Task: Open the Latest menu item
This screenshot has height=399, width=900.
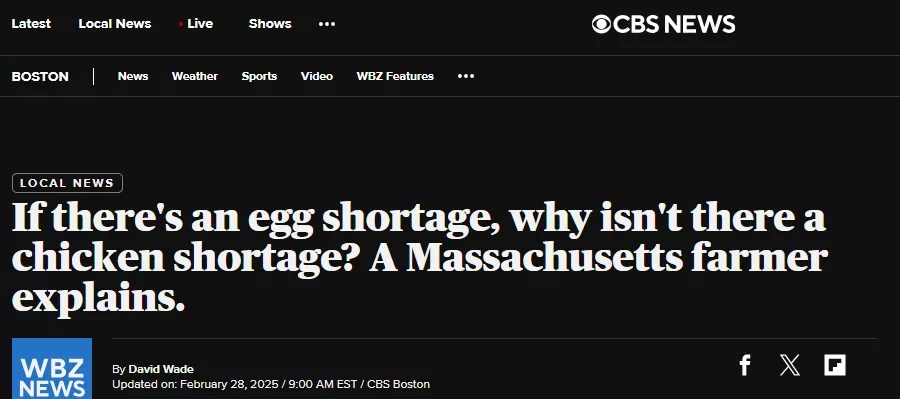Action: click(x=31, y=24)
